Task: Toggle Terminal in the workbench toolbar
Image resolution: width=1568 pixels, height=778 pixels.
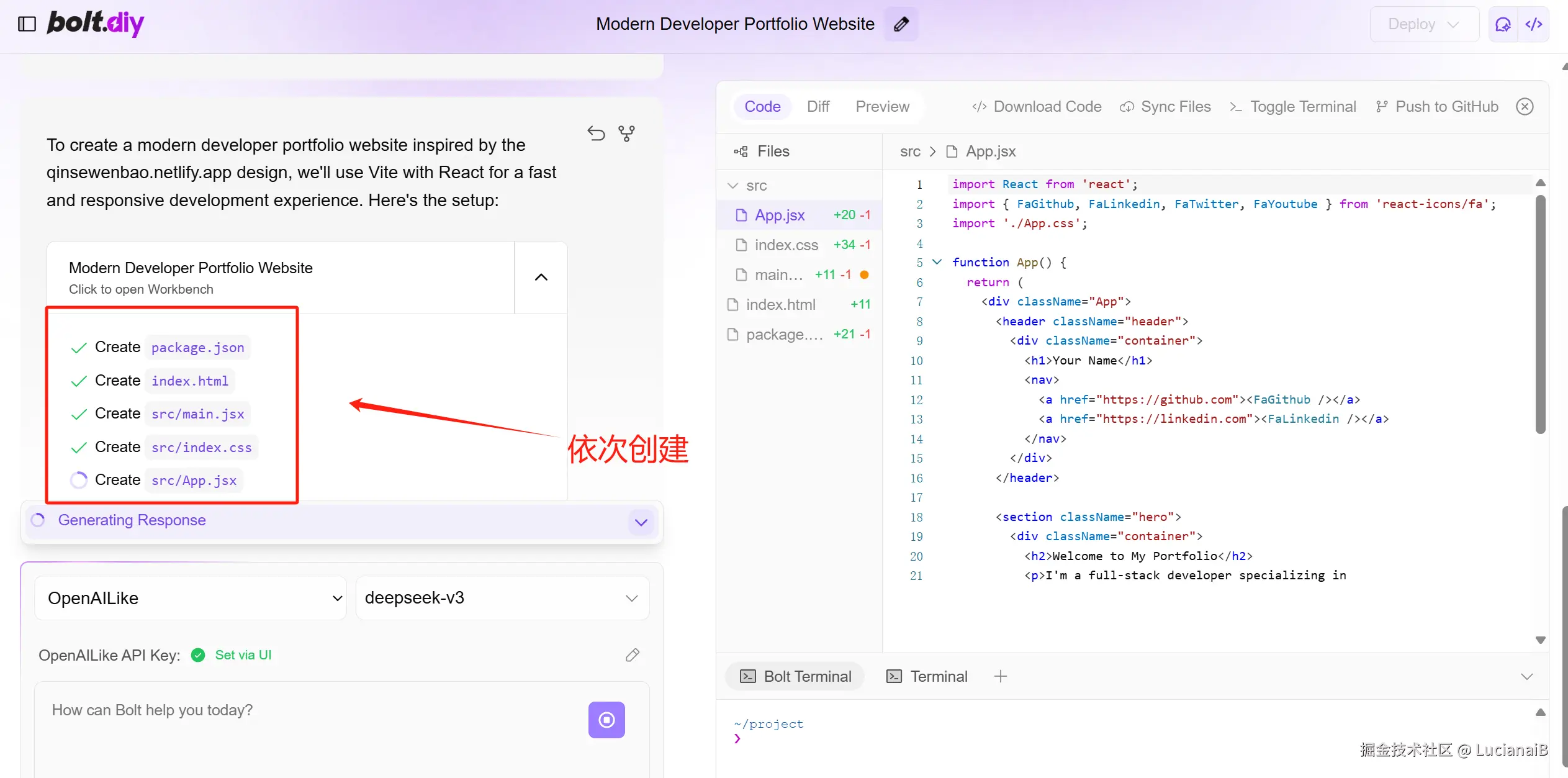Action: (x=1293, y=107)
